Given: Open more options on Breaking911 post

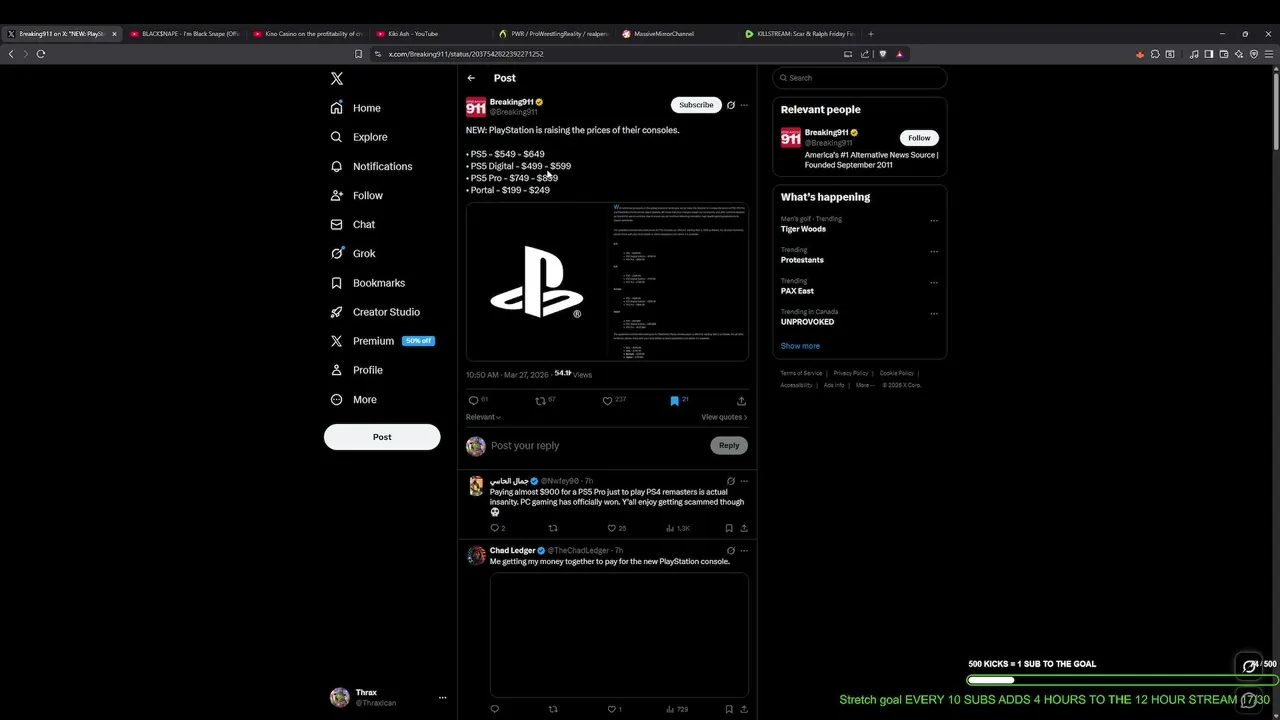Looking at the screenshot, I should point(744,105).
